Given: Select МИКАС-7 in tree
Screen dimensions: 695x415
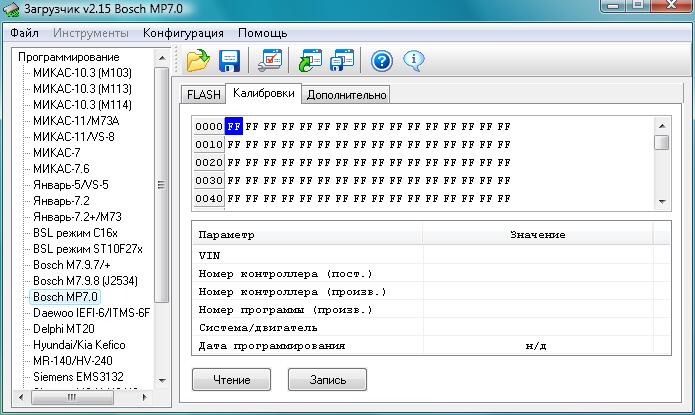Looking at the screenshot, I should [x=57, y=153].
